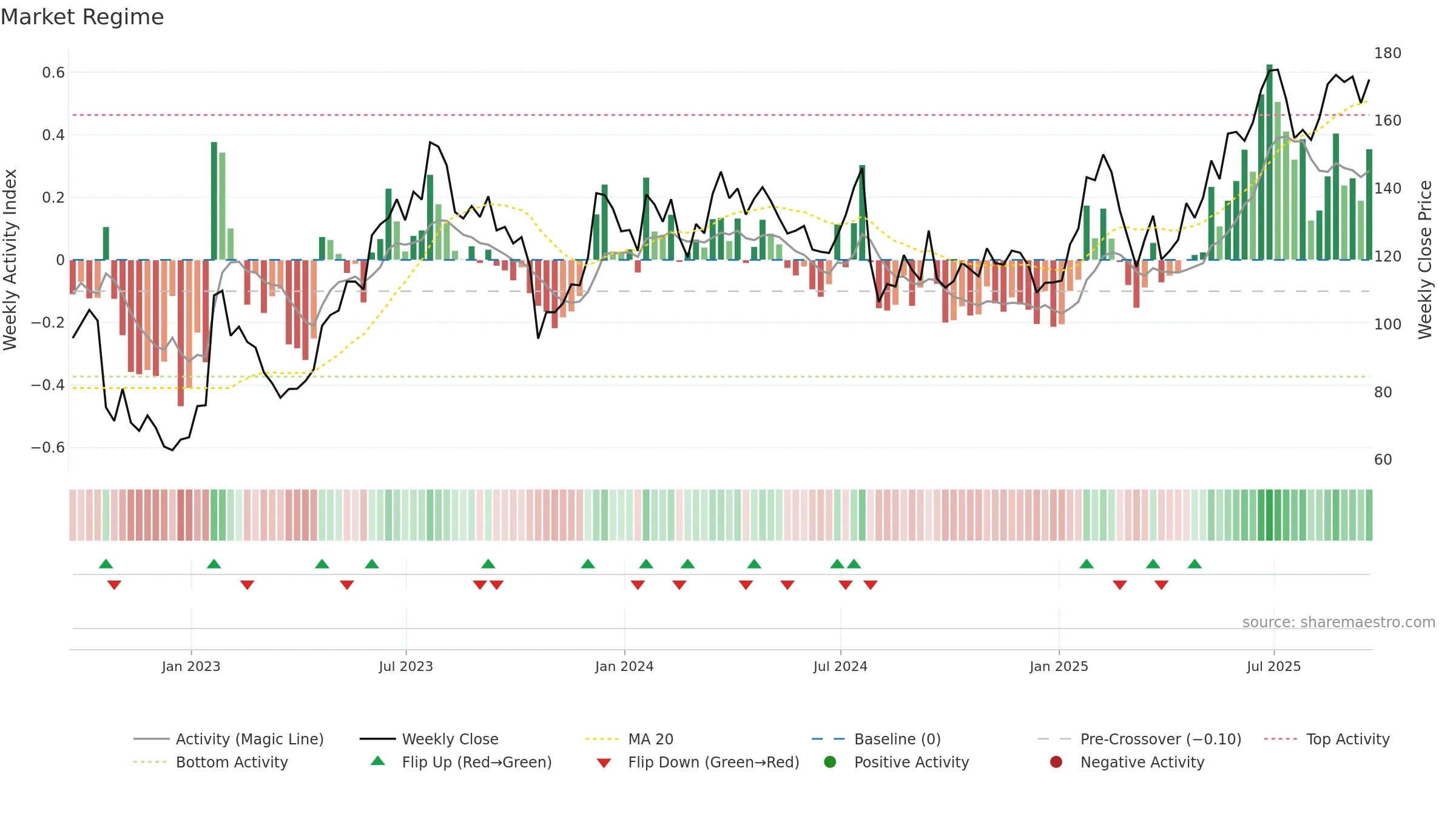
Task: Click the Weekly Close Price axis title
Action: point(1424,260)
